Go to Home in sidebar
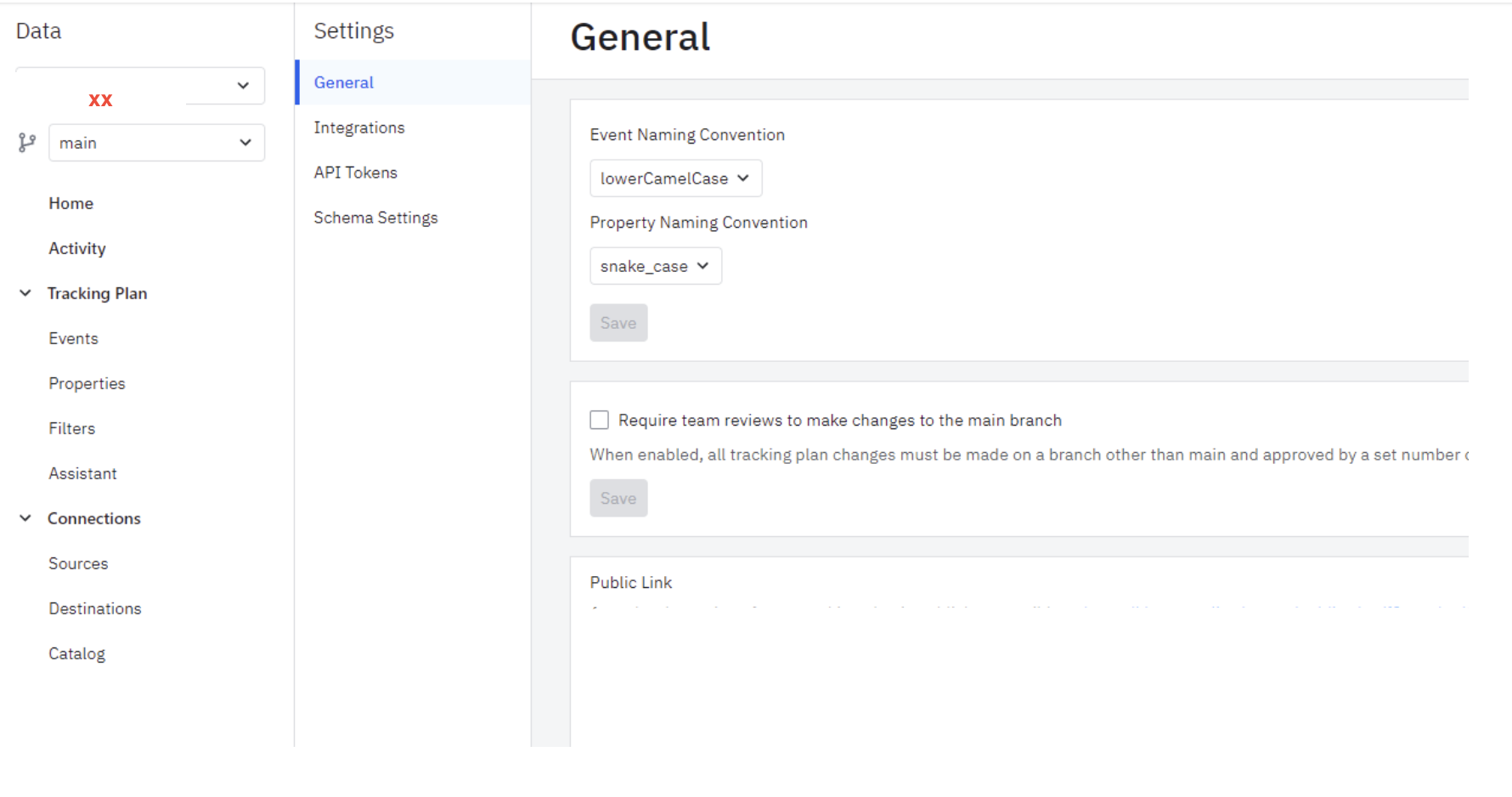This screenshot has height=797, width=1512. tap(71, 203)
